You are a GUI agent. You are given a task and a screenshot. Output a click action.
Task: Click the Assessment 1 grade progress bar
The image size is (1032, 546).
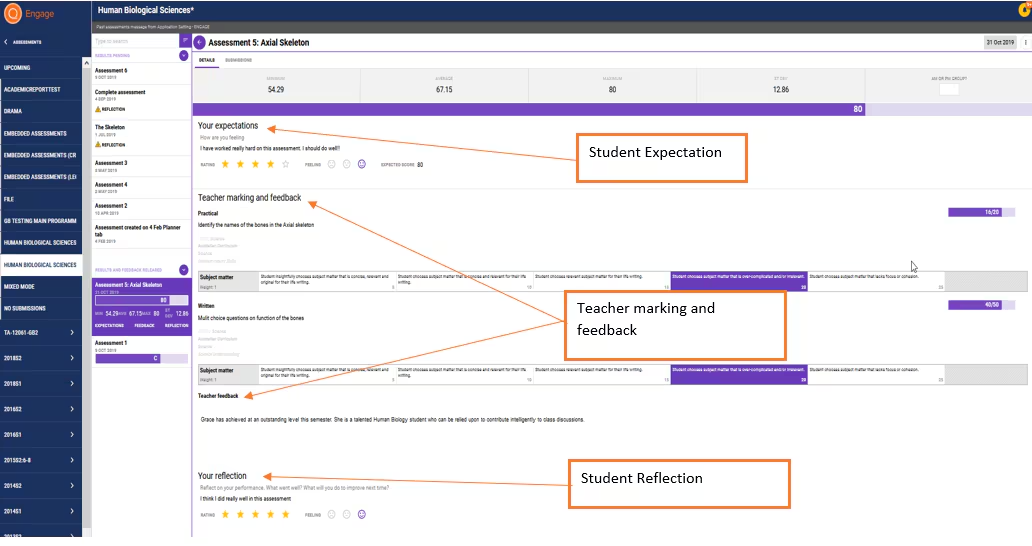click(x=142, y=359)
